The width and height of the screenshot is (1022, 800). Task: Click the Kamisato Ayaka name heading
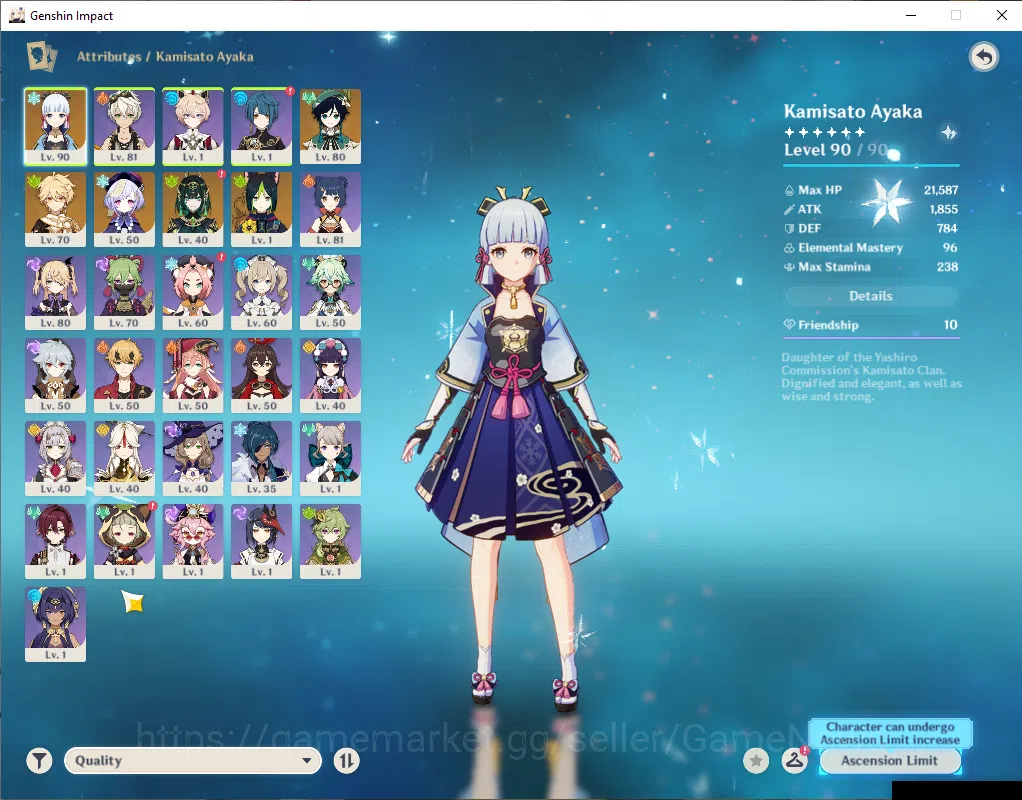(853, 111)
